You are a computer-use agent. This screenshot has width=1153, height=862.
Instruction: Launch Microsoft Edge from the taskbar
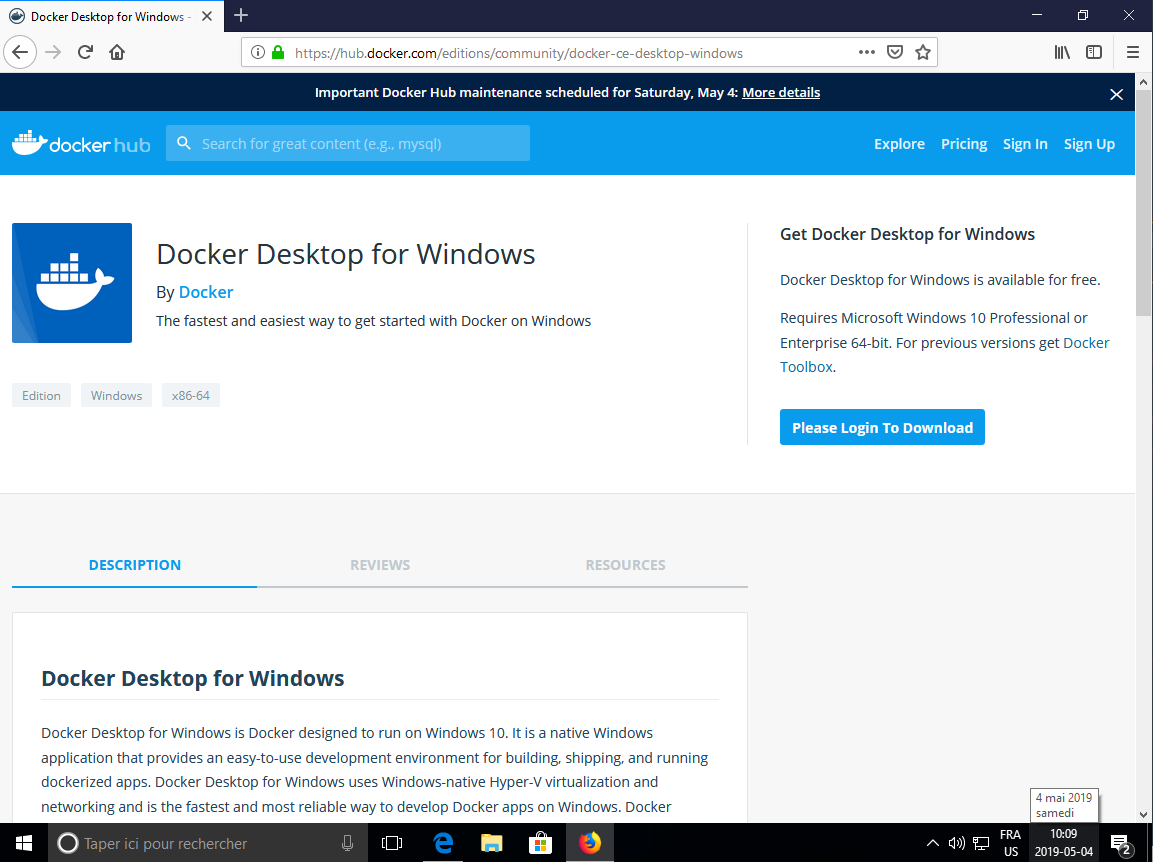click(443, 843)
